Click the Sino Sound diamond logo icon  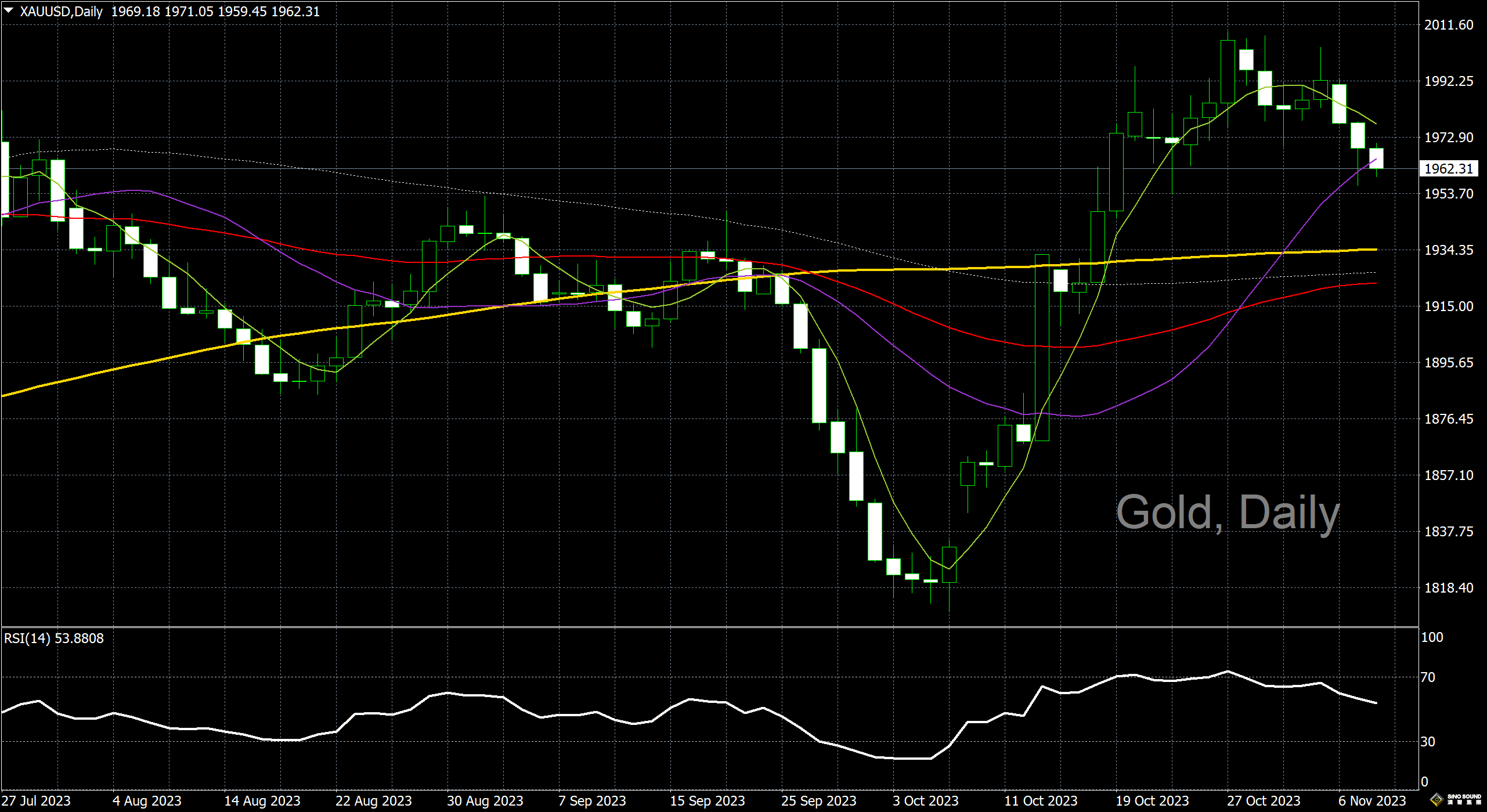1437,800
